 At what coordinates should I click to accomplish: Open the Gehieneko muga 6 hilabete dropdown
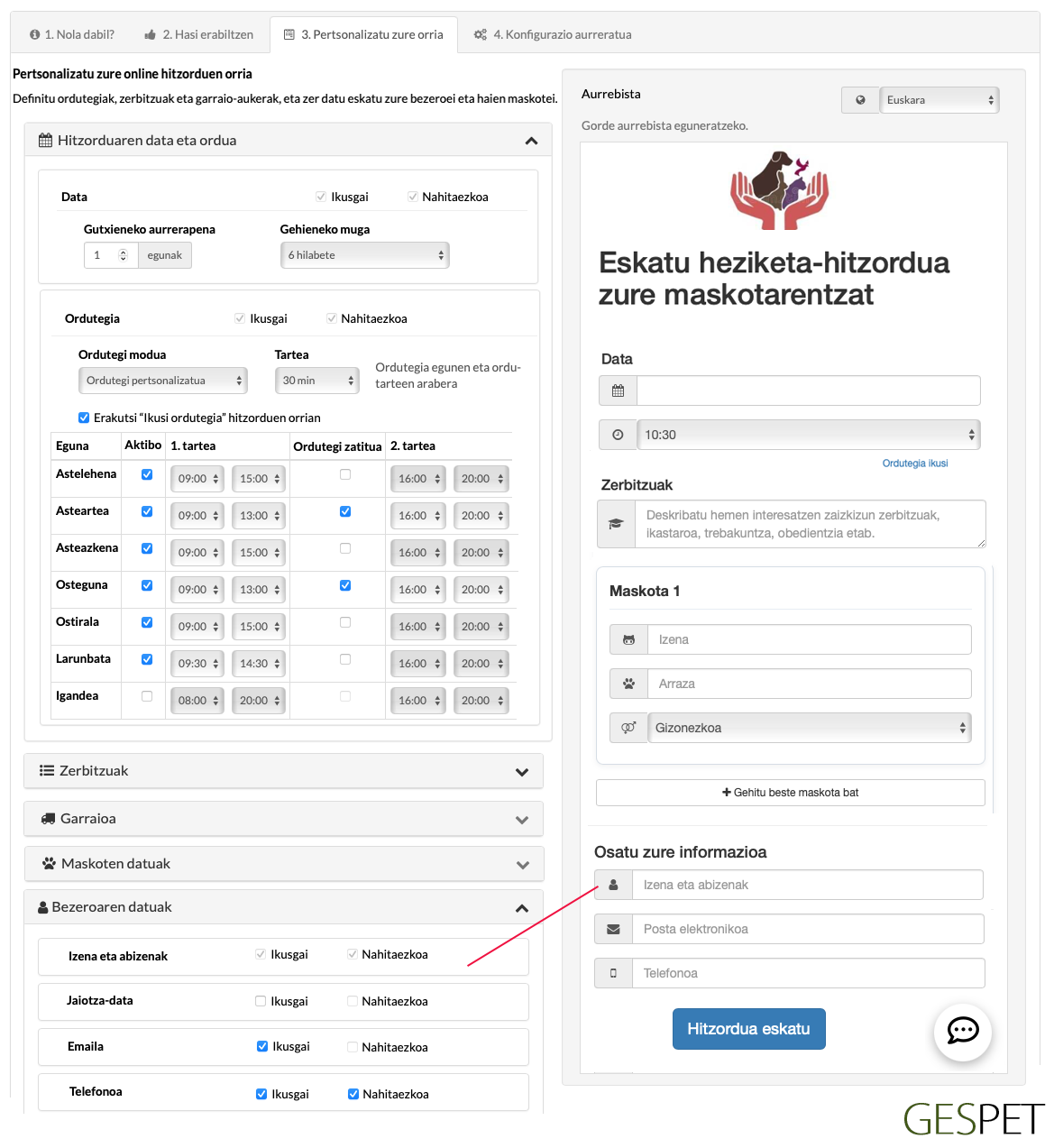point(365,255)
